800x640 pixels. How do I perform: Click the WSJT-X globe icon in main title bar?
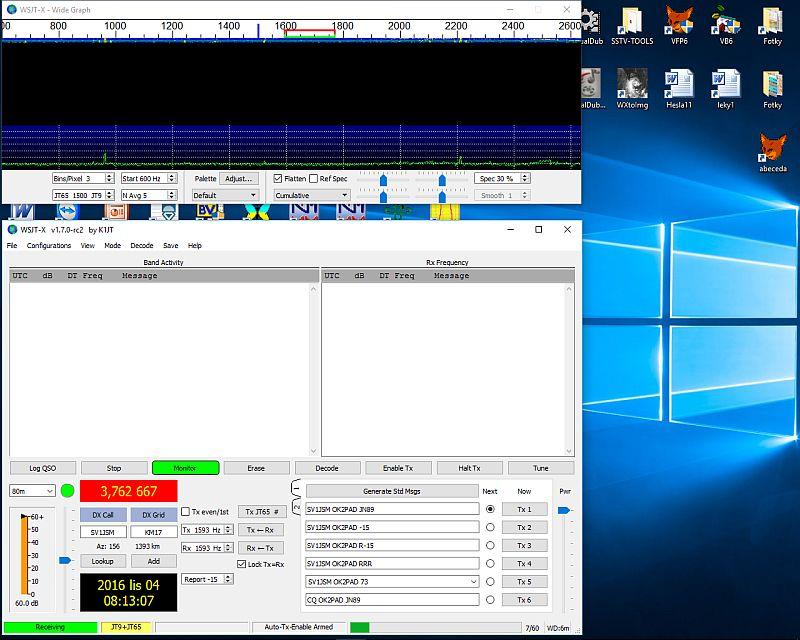point(12,230)
